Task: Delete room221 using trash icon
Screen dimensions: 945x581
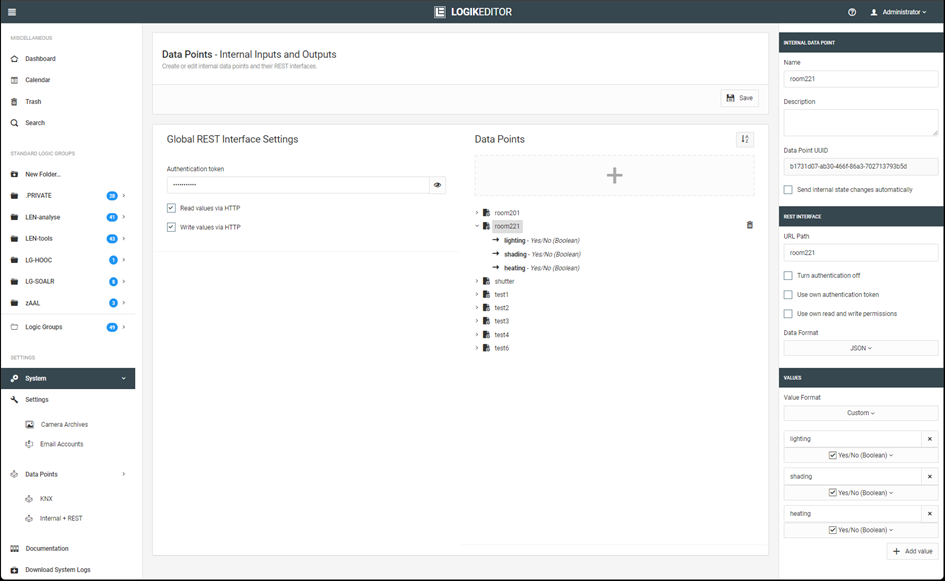Action: tap(750, 226)
